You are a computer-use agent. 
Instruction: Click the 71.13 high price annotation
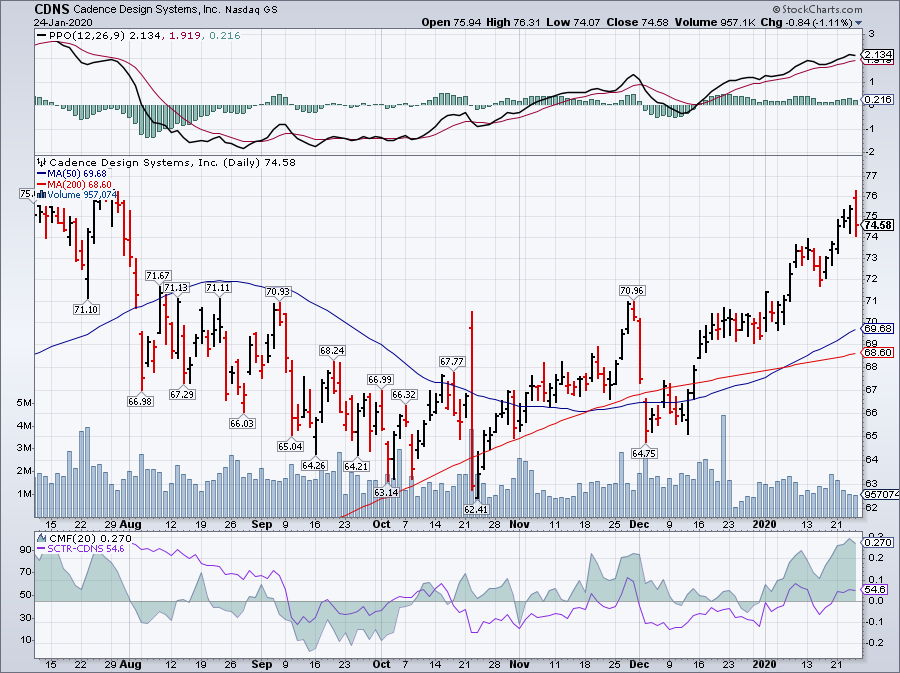pyautogui.click(x=176, y=287)
